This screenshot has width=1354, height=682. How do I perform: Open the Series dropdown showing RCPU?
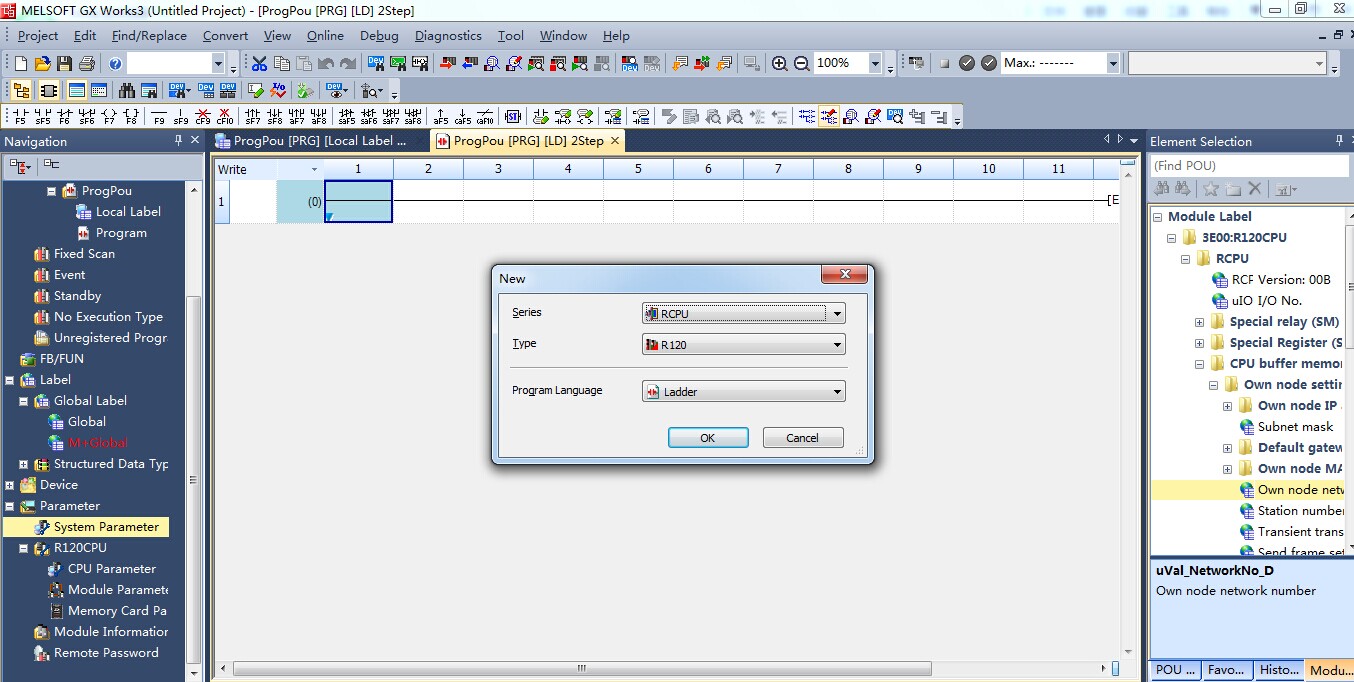(744, 313)
